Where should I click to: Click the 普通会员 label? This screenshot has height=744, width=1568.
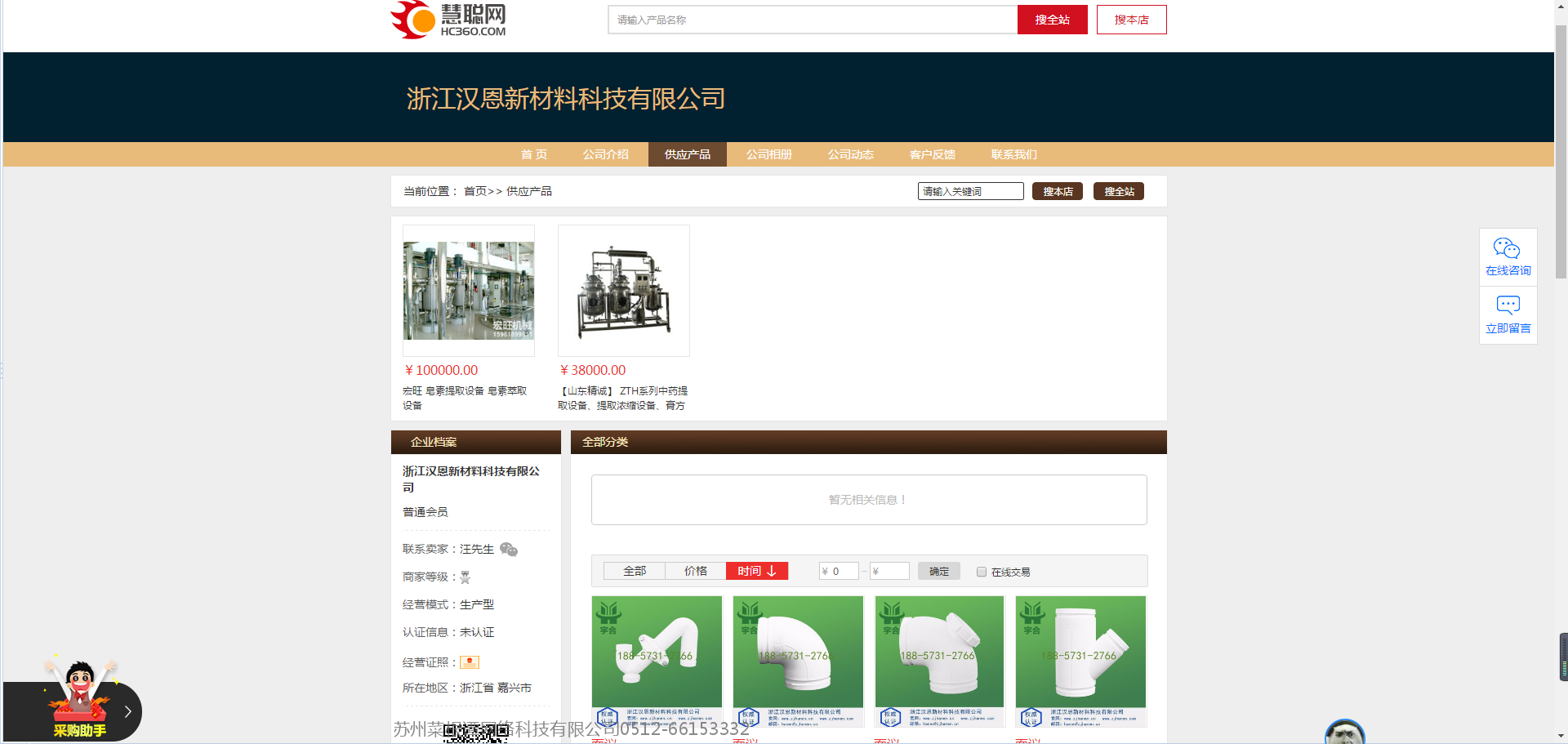pyautogui.click(x=425, y=512)
